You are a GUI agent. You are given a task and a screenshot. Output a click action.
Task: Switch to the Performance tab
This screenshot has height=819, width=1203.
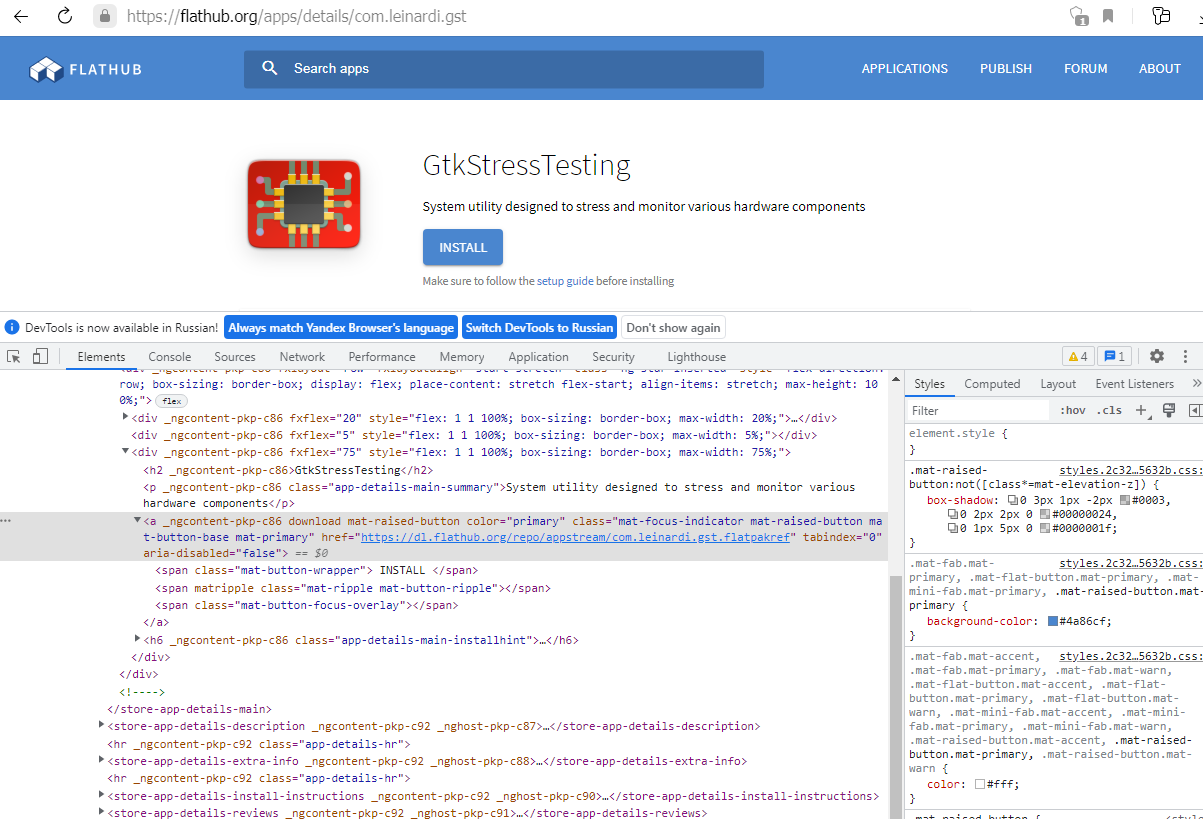click(382, 357)
